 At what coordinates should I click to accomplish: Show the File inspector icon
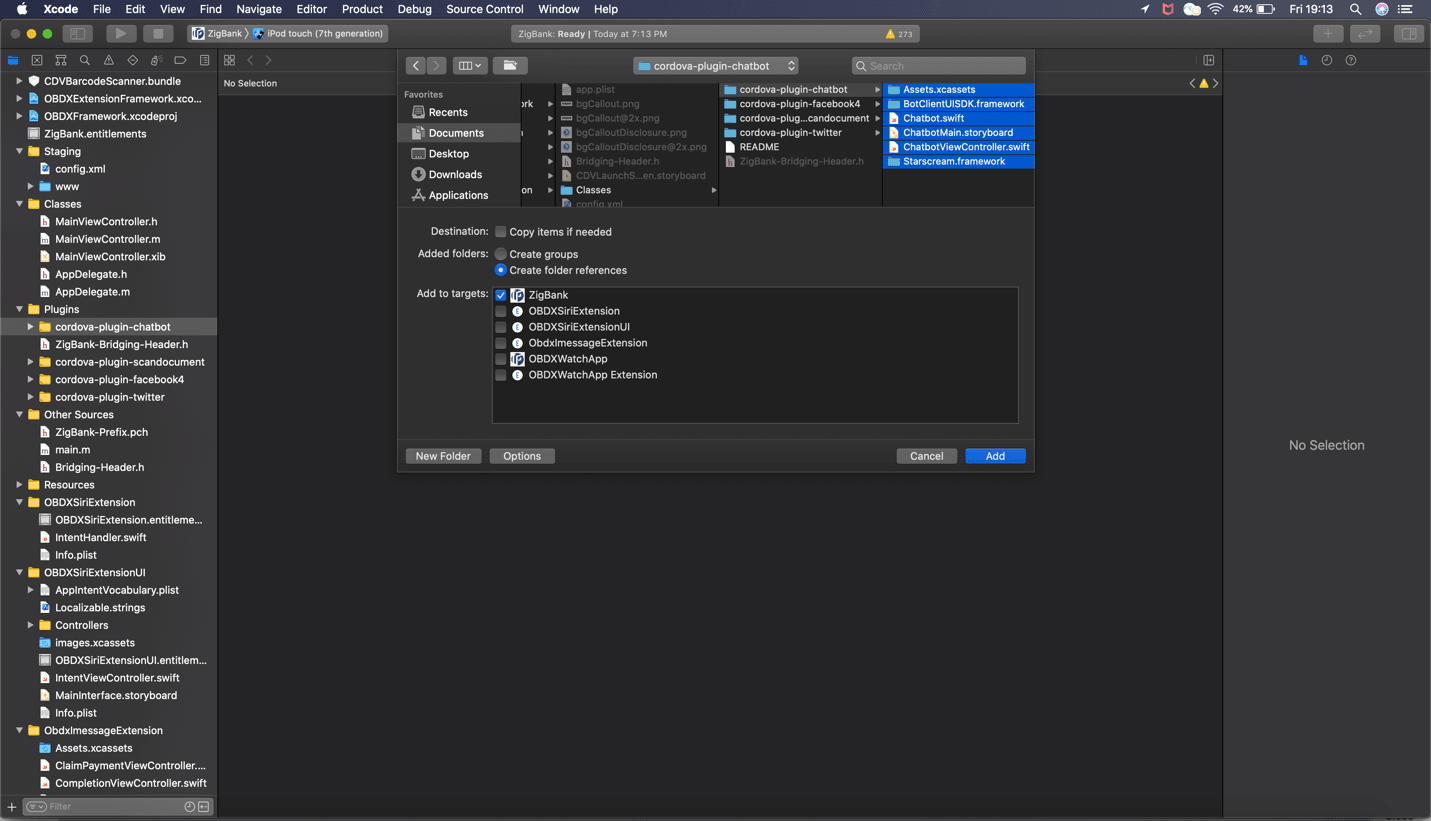(1303, 60)
